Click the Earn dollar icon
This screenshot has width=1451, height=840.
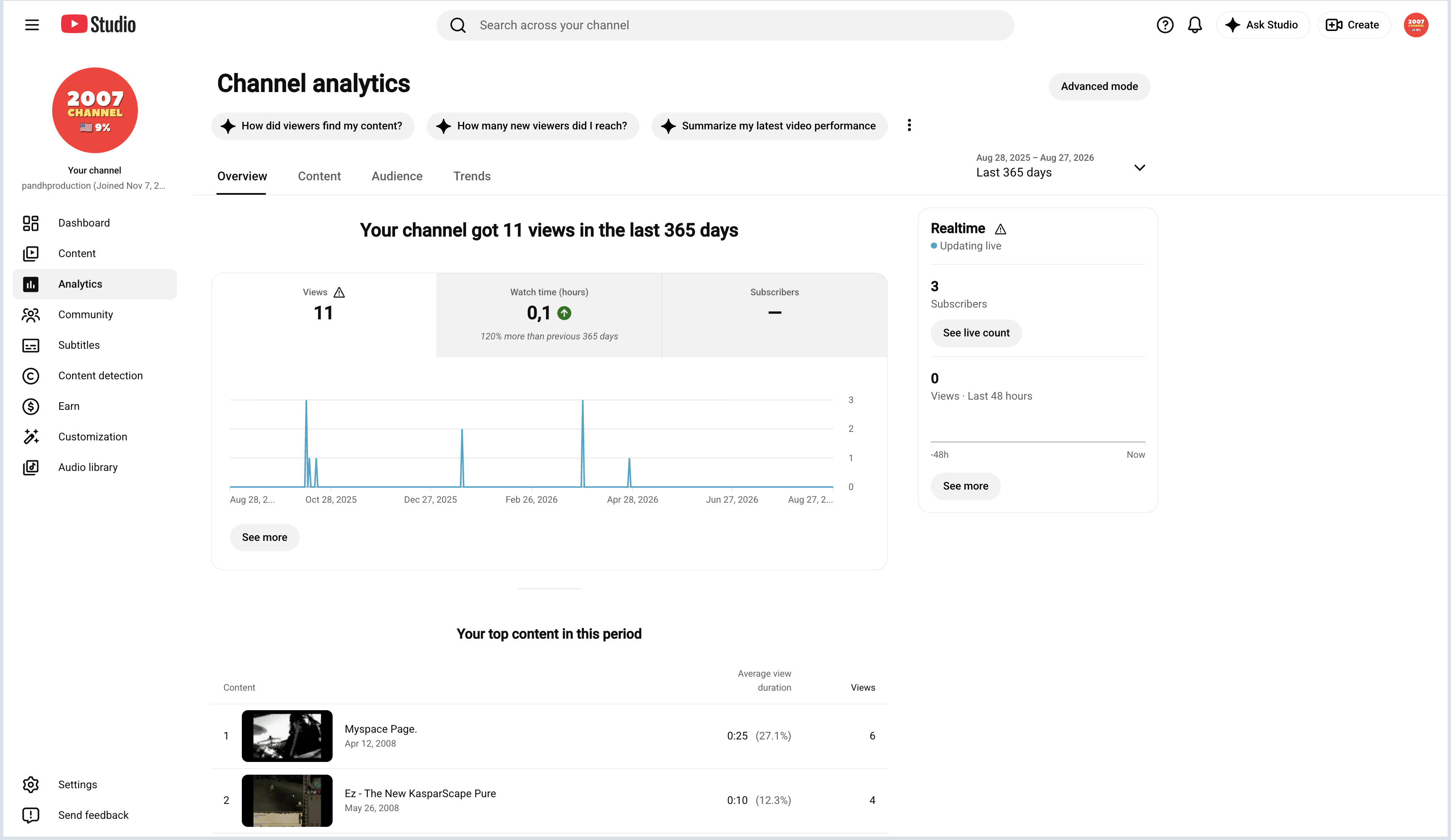click(x=31, y=406)
